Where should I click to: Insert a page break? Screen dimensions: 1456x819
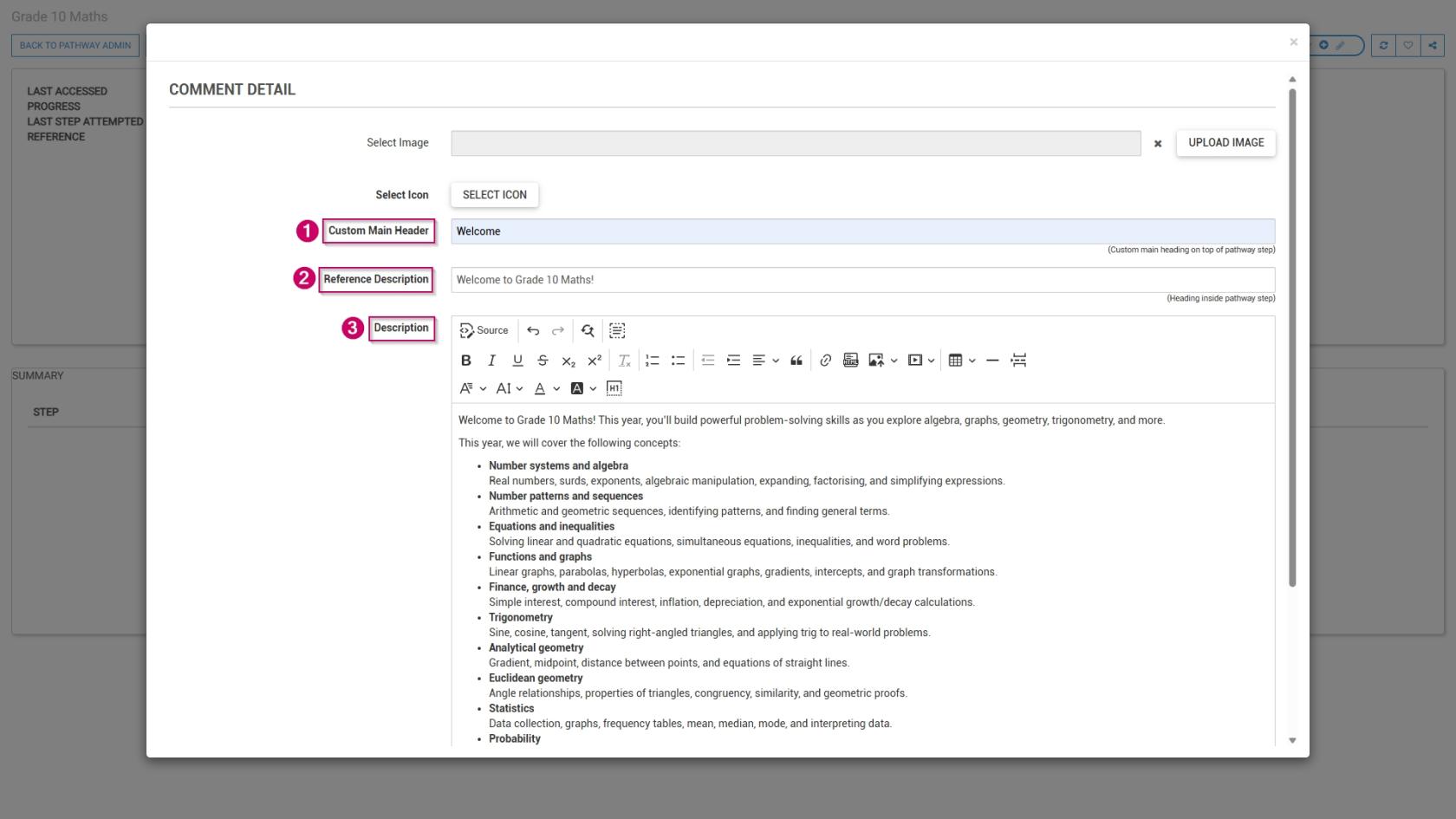pyautogui.click(x=1018, y=361)
